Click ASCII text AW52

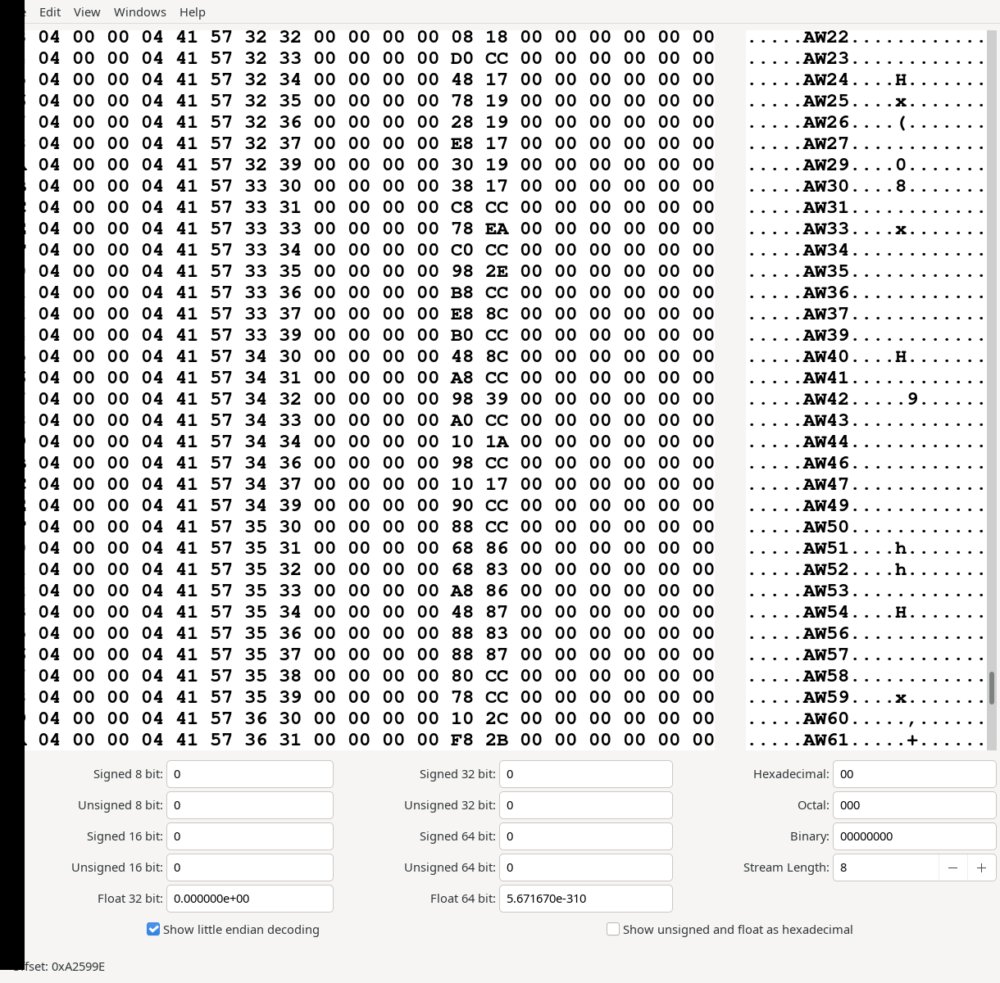825,569
